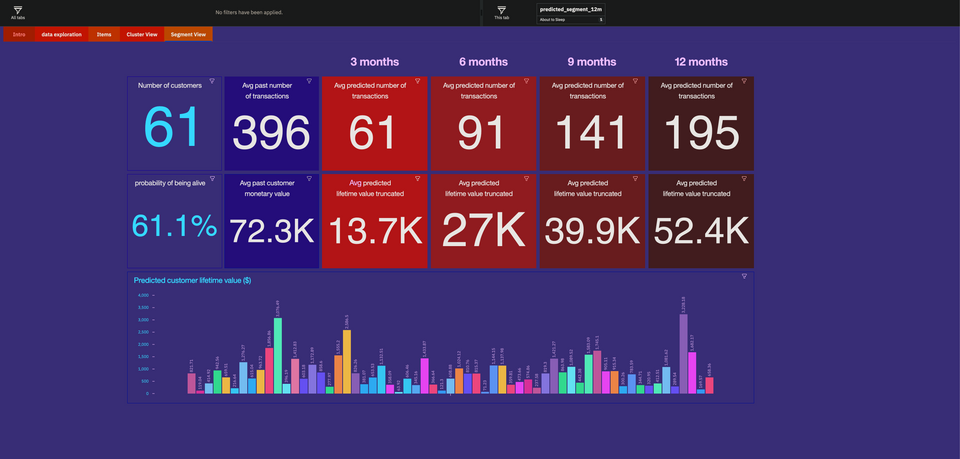The width and height of the screenshot is (960, 459).
Task: Open the All tabs filter icon
Action: (x=18, y=10)
